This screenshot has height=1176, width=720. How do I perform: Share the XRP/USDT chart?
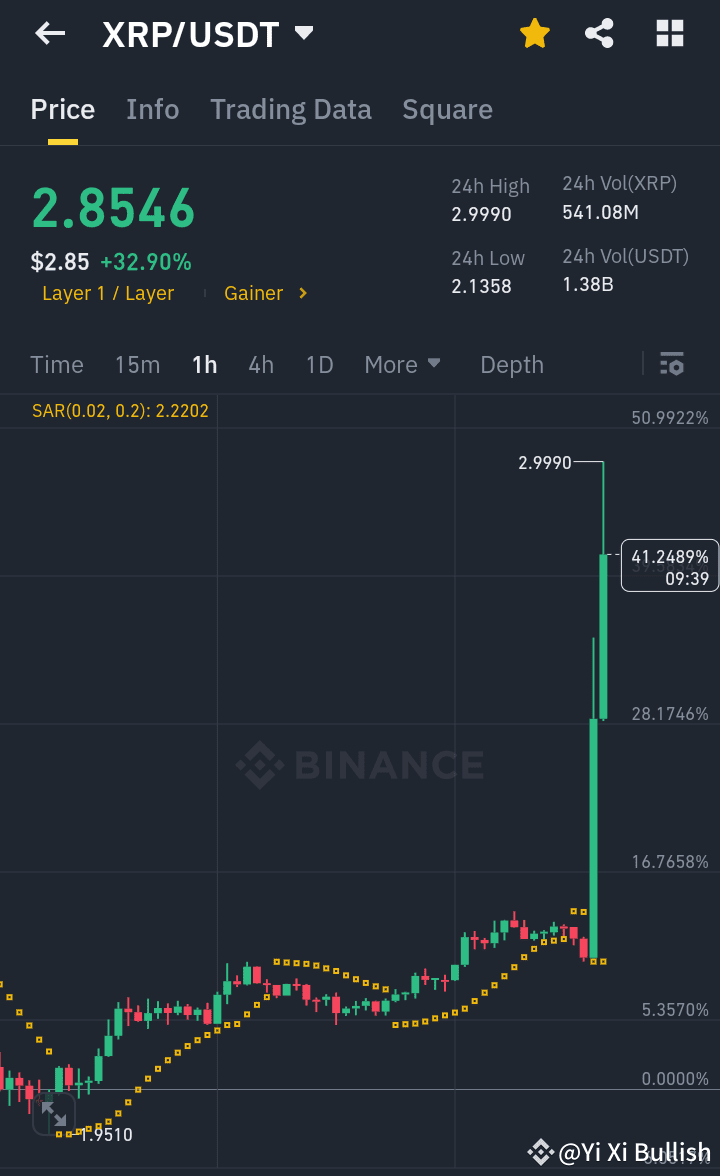point(599,33)
